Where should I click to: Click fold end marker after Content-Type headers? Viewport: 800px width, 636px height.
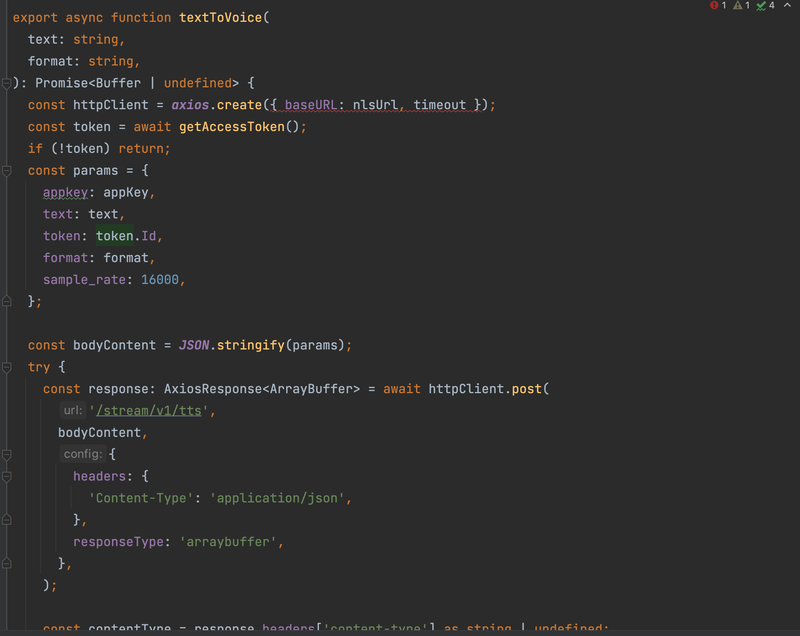pyautogui.click(x=6, y=520)
